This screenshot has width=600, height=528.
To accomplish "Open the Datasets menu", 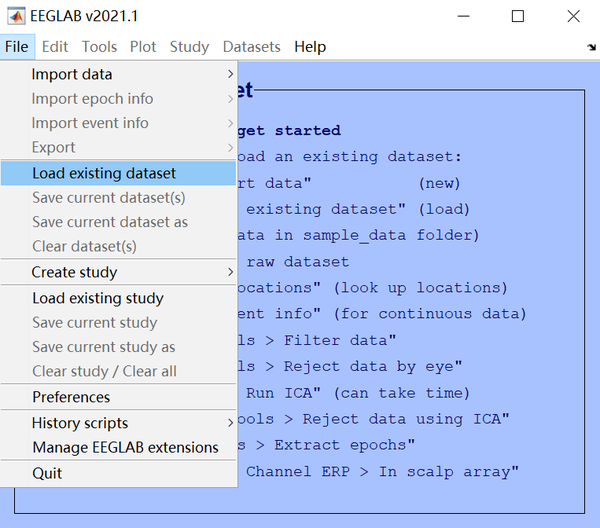I will [252, 47].
